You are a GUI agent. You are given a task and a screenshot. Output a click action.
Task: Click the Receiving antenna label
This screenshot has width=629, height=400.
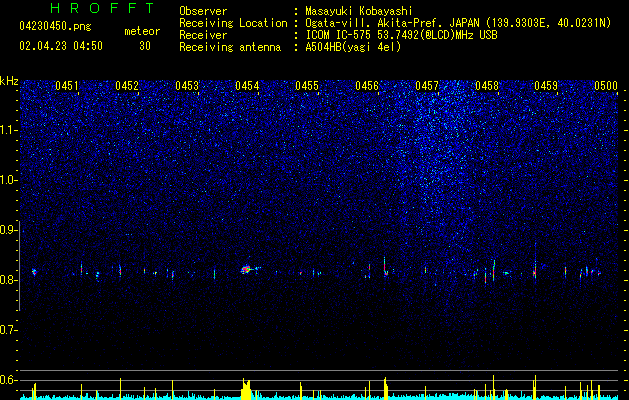(230, 47)
